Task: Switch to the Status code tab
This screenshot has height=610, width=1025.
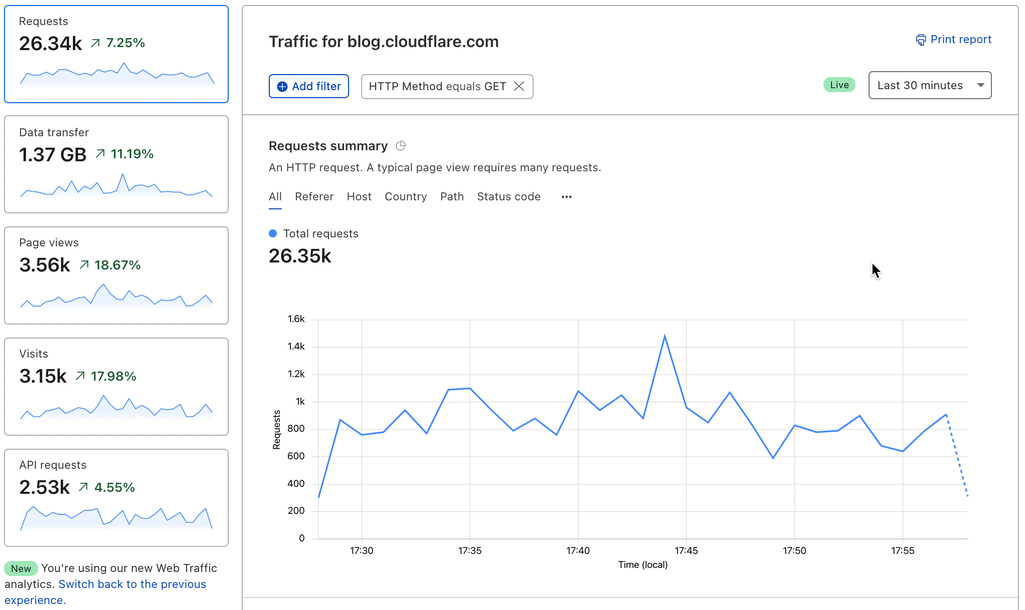Action: click(509, 197)
